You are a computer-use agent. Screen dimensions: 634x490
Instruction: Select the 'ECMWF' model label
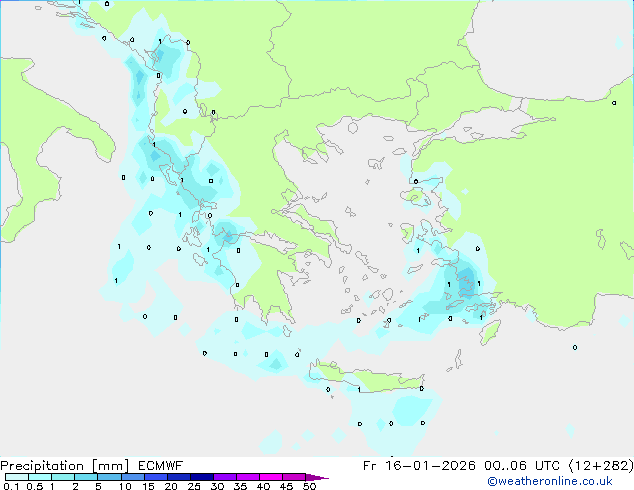[161, 466]
